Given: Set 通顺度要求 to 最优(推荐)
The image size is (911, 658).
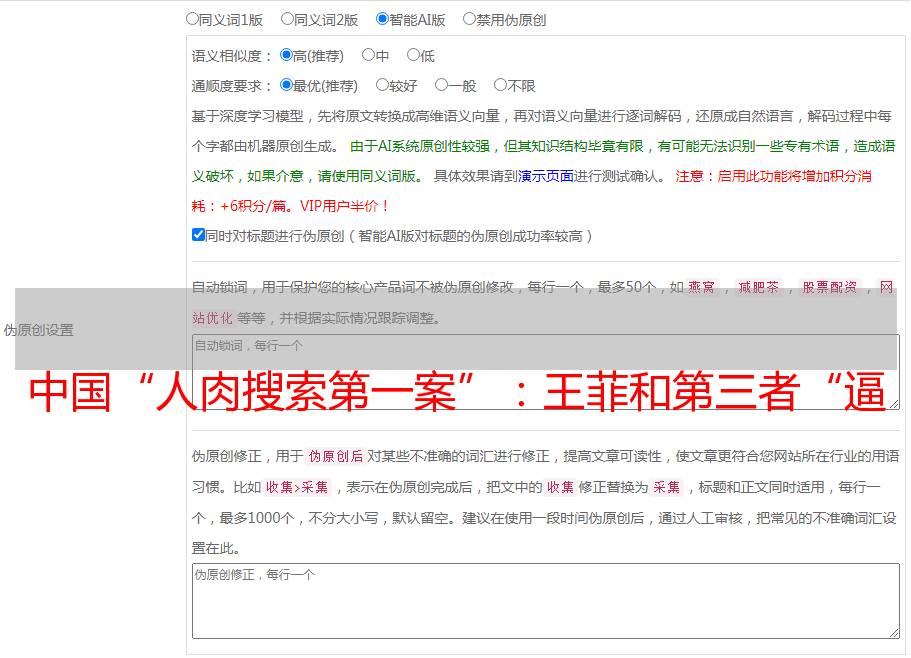Looking at the screenshot, I should [x=286, y=85].
